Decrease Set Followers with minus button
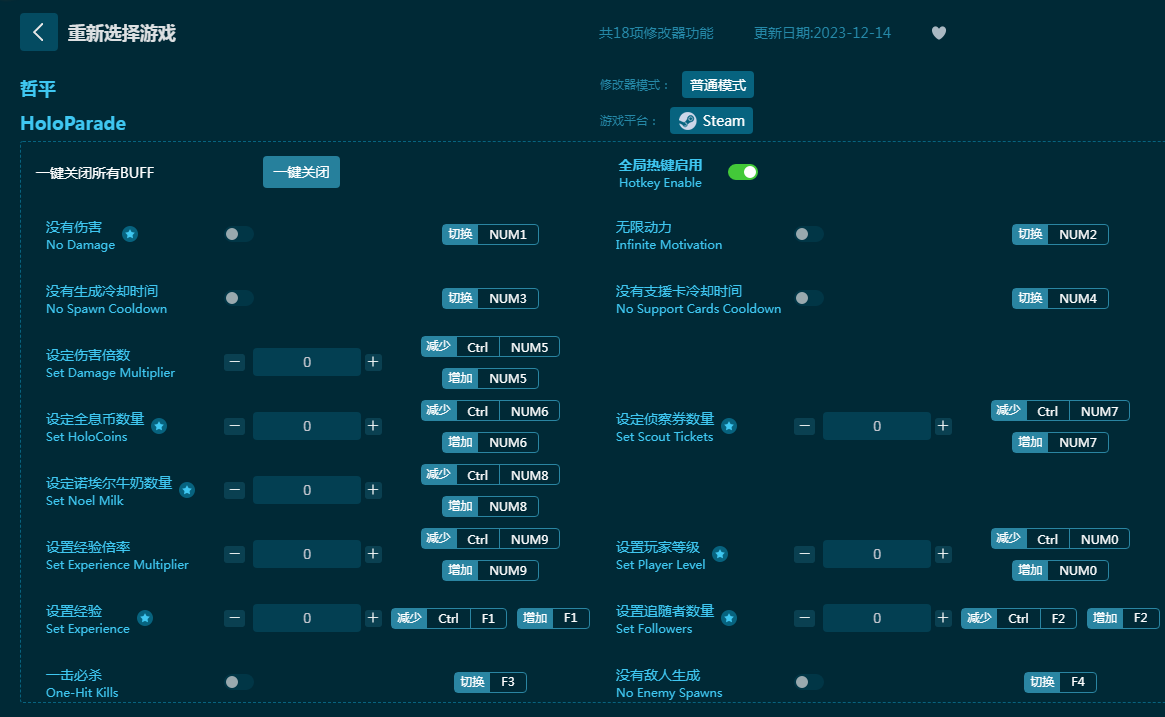Viewport: 1165px width, 717px height. (x=805, y=617)
